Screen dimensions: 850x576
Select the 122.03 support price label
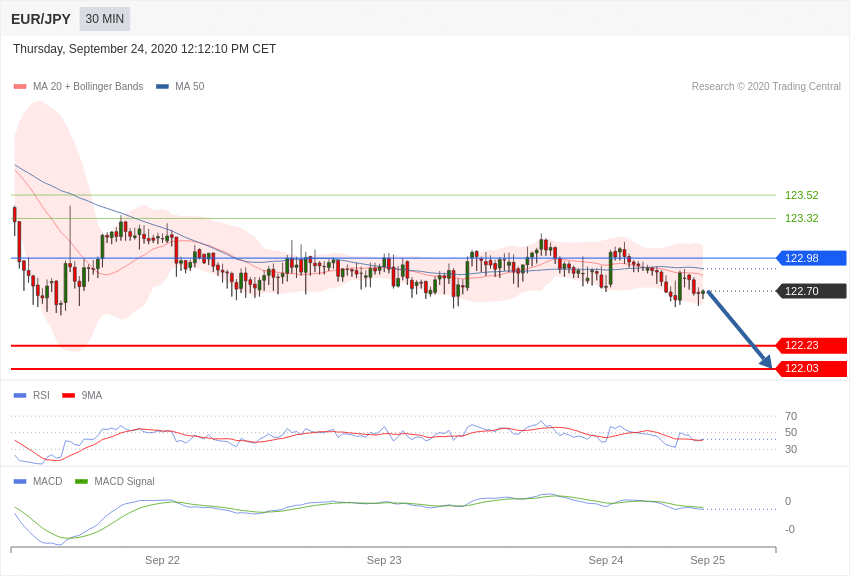point(812,368)
